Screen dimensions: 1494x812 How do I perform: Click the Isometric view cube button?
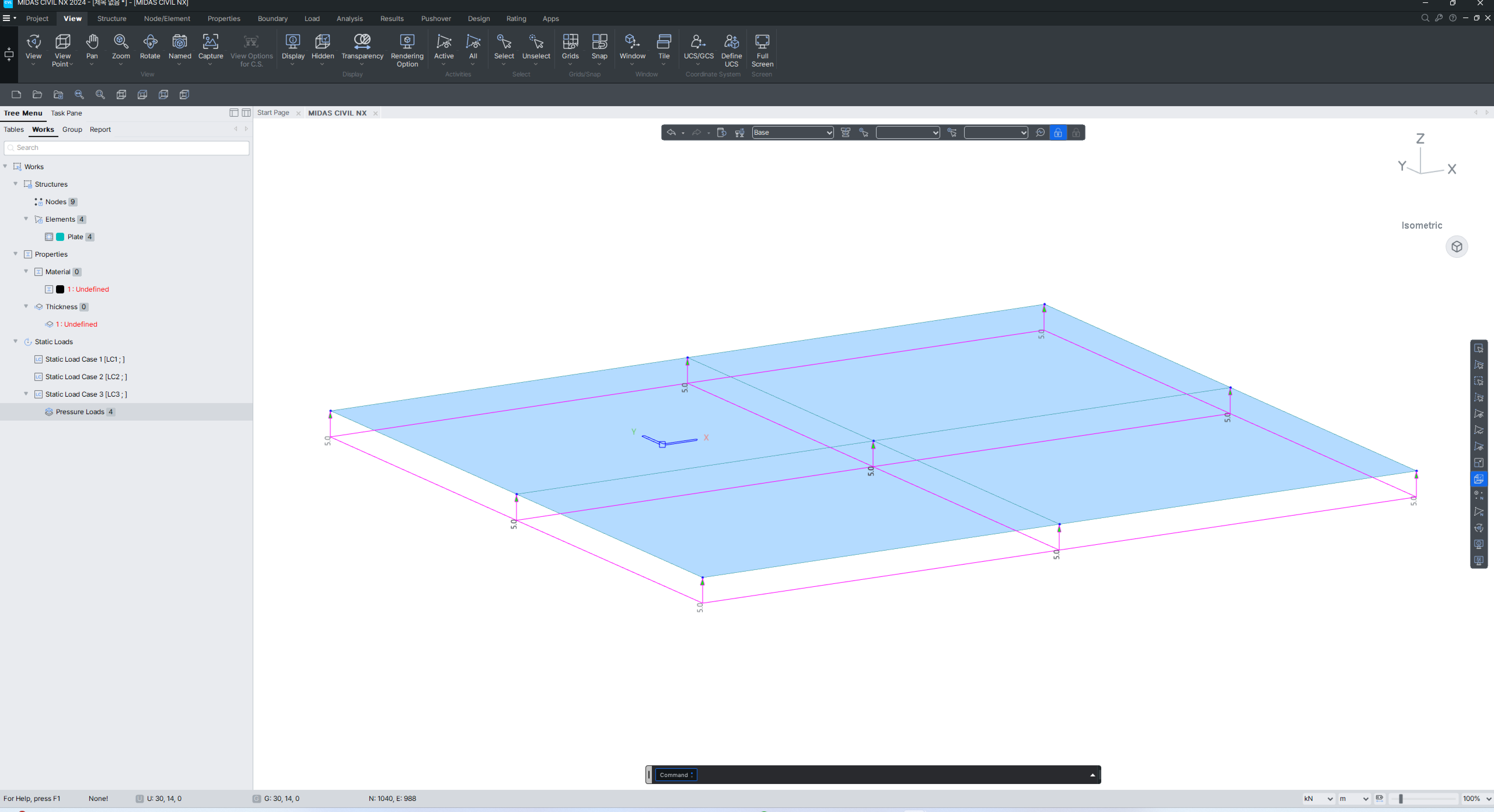pyautogui.click(x=1456, y=247)
